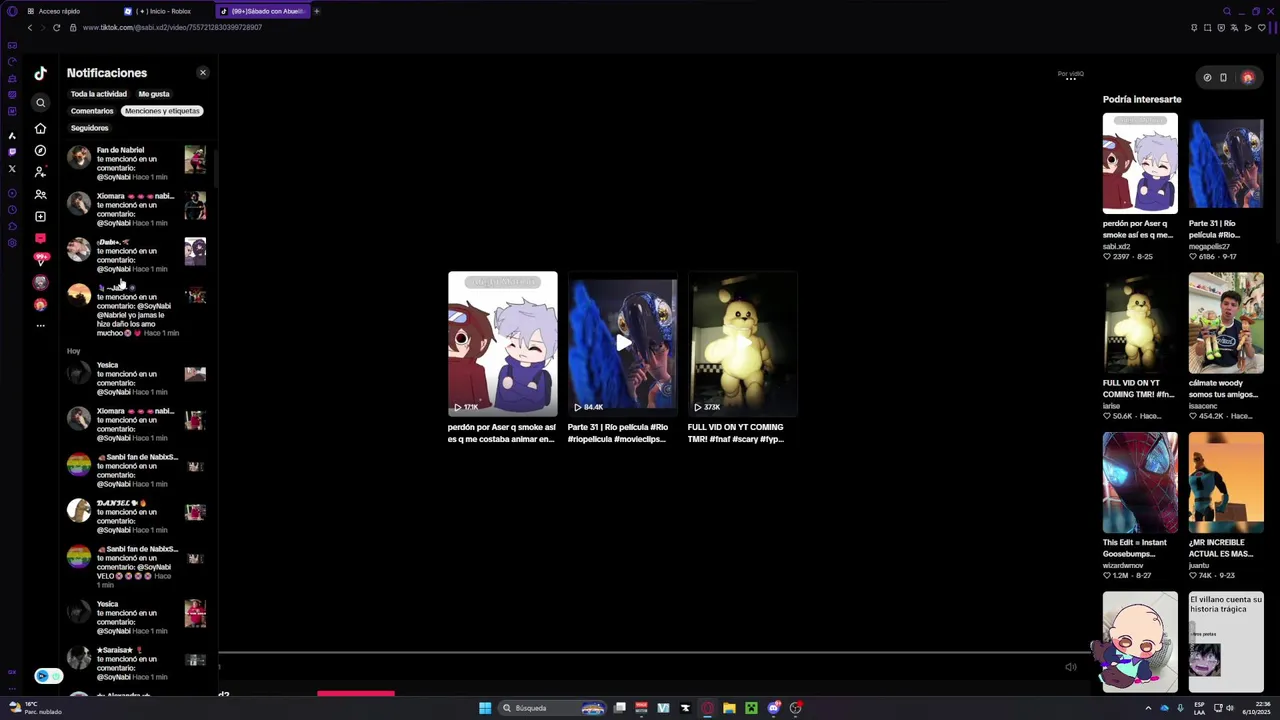Select the Menciones y etiquetas filter
Viewport: 1280px width, 720px height.
click(163, 111)
